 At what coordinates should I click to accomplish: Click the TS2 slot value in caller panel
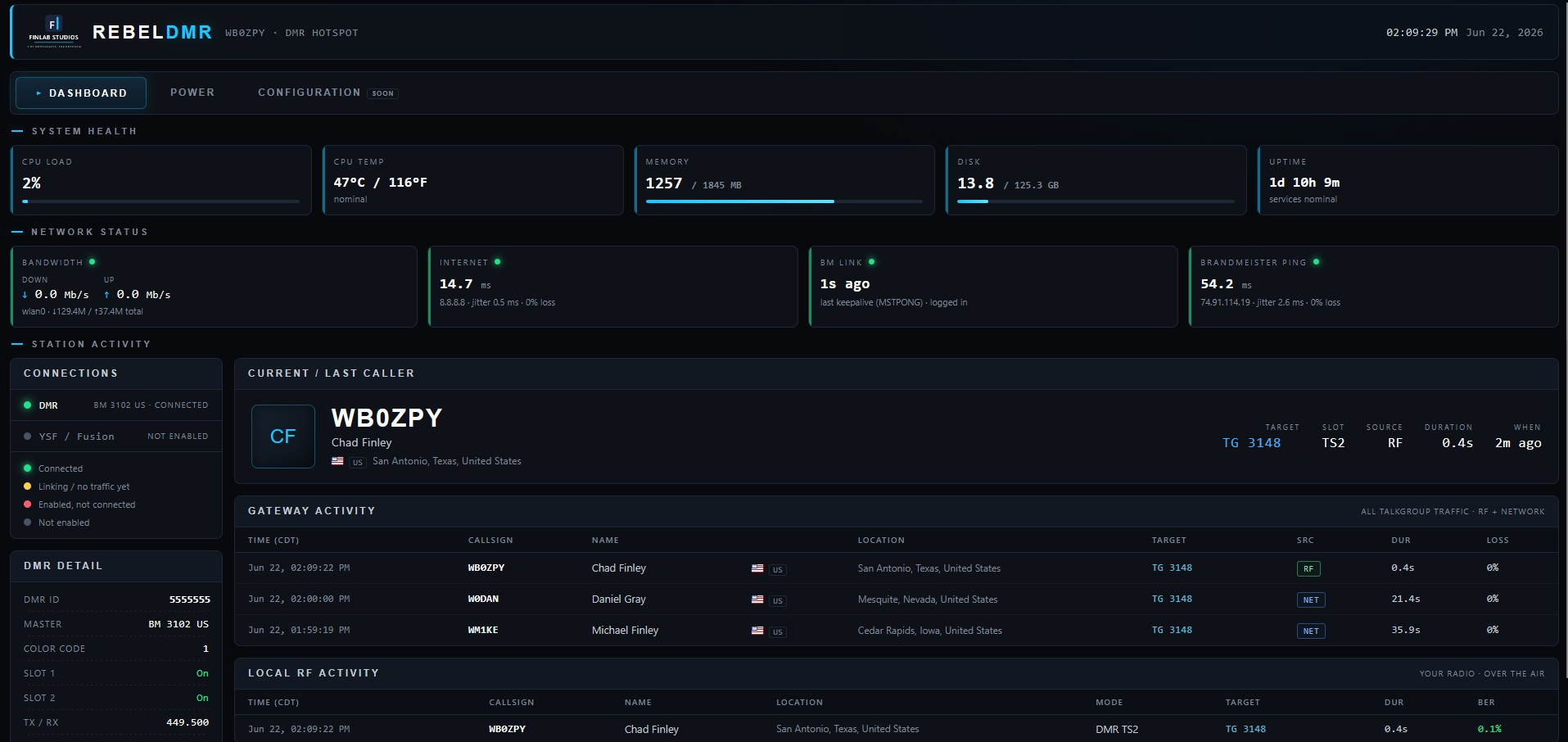(1333, 443)
